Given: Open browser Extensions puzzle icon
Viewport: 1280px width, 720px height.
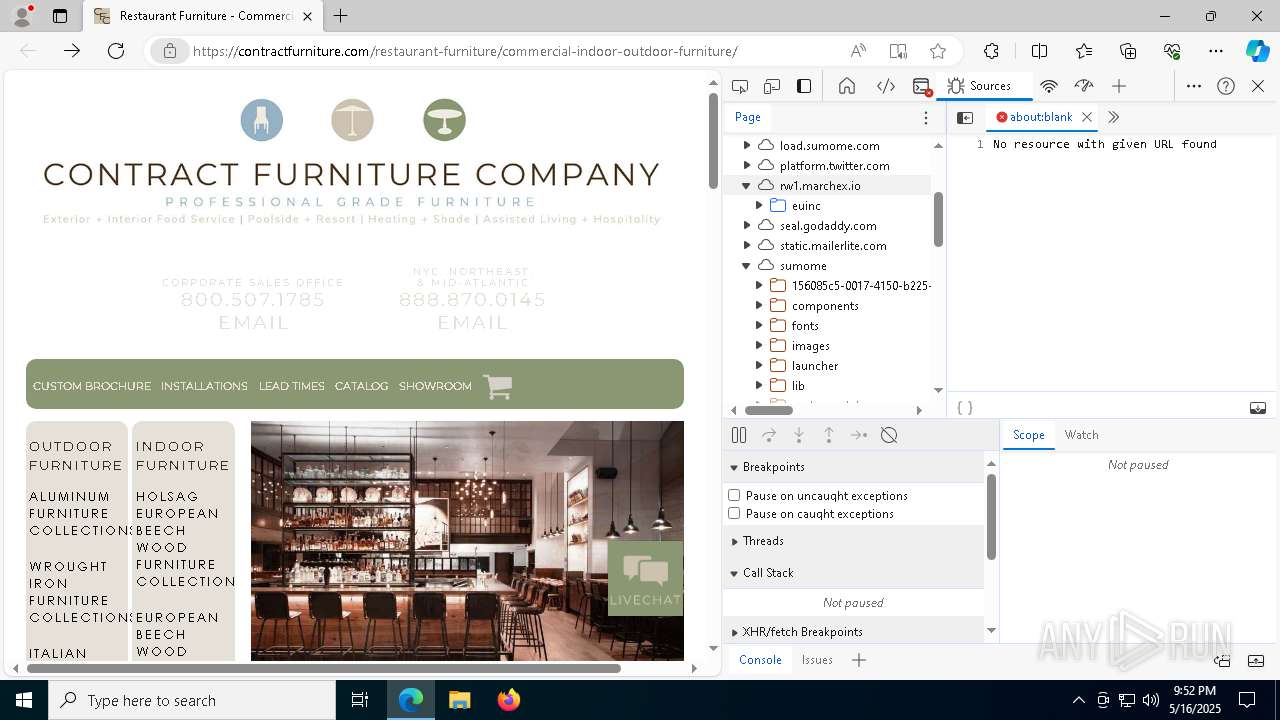Looking at the screenshot, I should pyautogui.click(x=991, y=51).
